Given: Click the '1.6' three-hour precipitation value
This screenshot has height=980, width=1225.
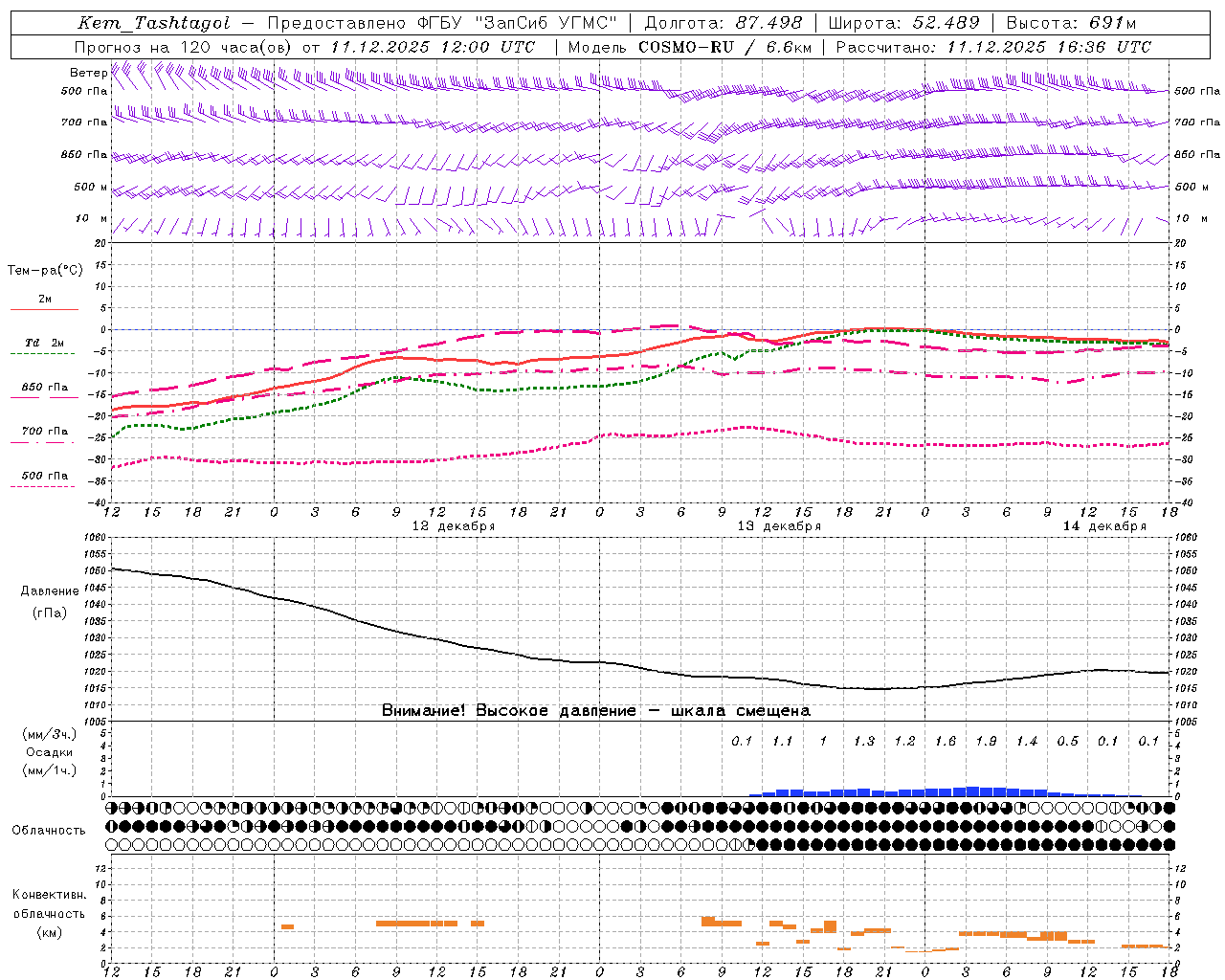Looking at the screenshot, I should coord(946,741).
